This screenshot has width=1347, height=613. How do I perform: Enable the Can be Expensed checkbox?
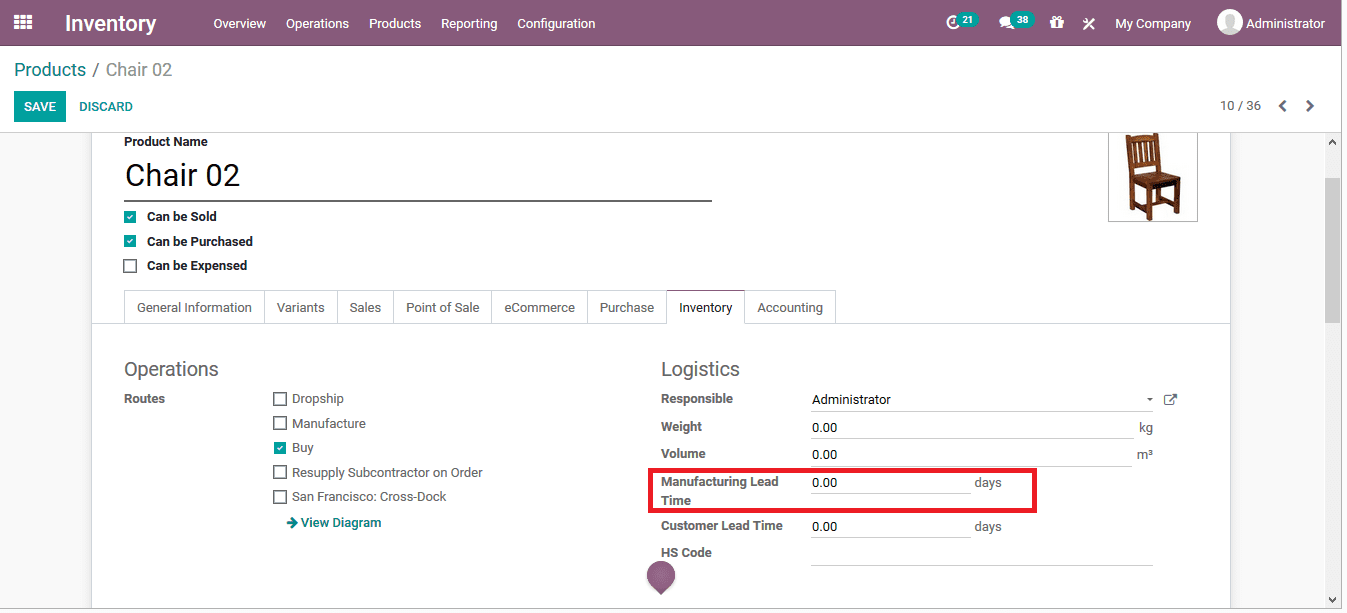[x=130, y=266]
